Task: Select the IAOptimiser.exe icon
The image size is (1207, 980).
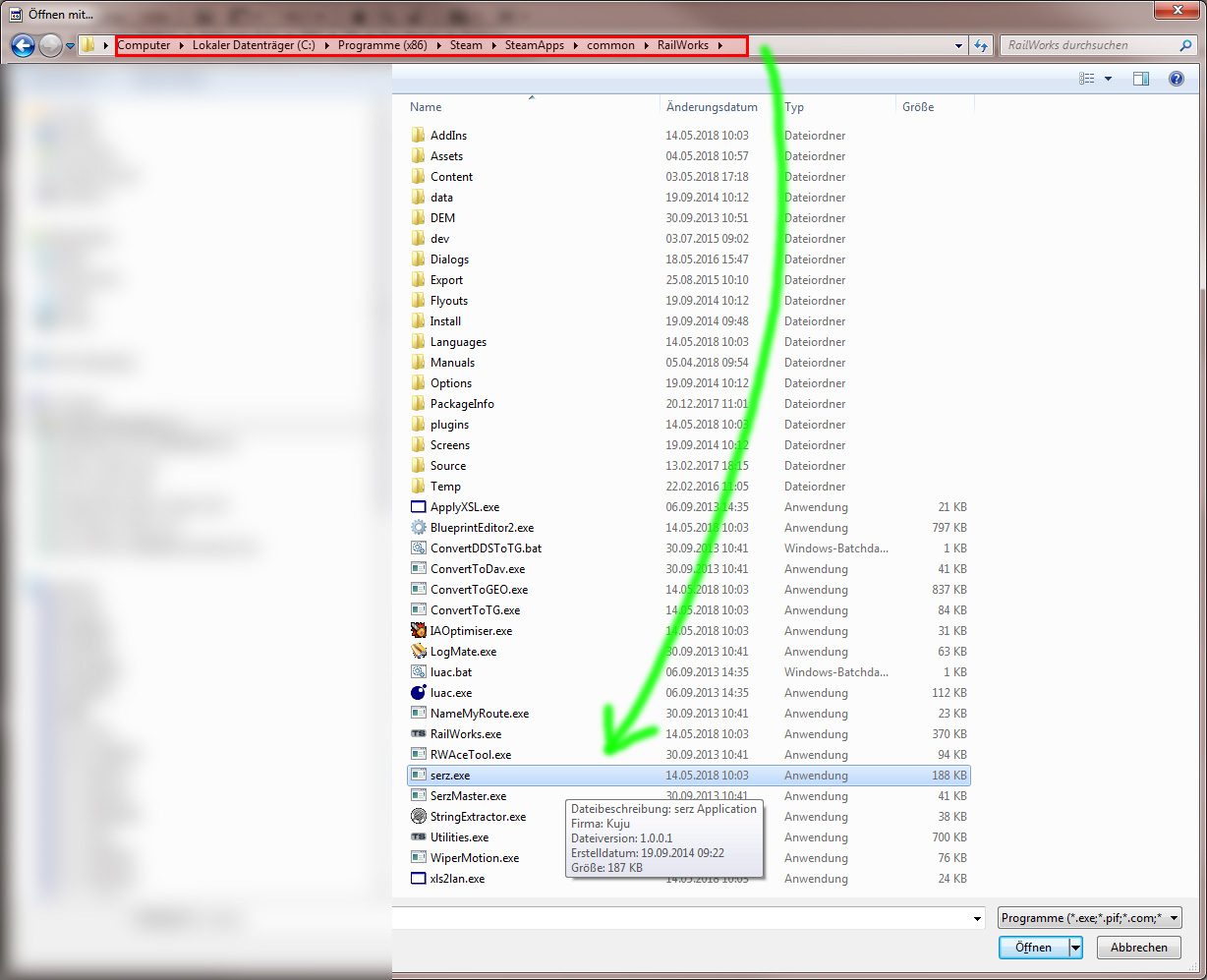Action: [418, 631]
